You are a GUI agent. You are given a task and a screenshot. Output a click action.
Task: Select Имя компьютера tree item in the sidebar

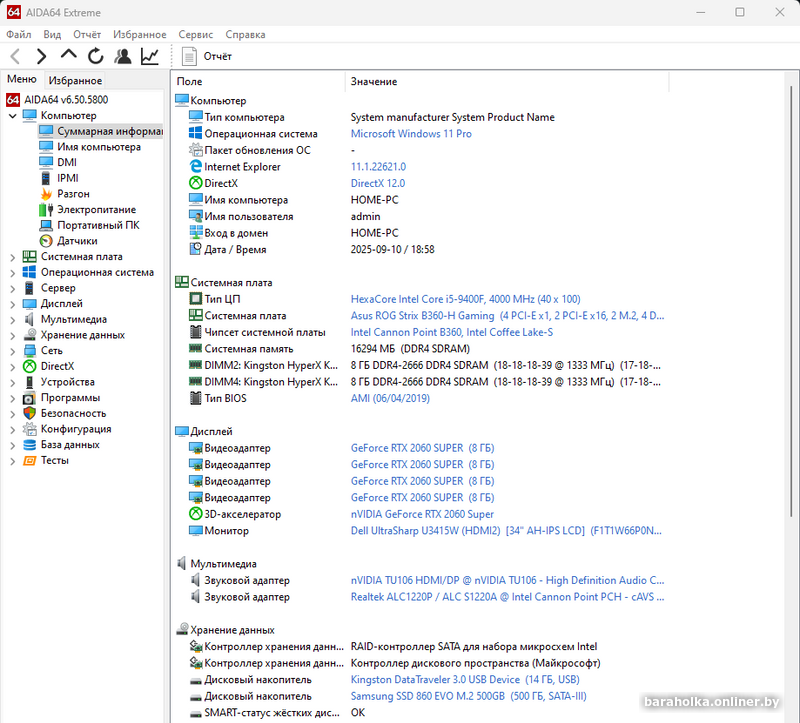pyautogui.click(x=99, y=147)
